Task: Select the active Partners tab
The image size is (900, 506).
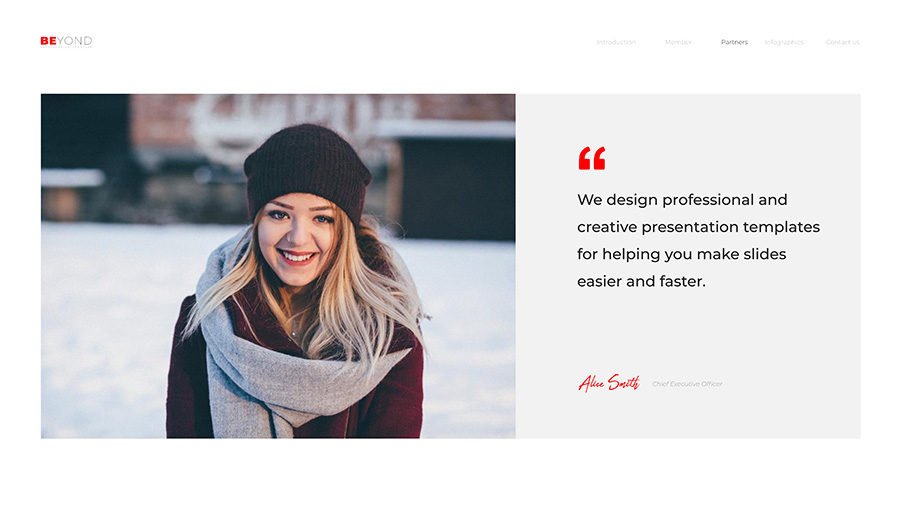Action: click(x=734, y=42)
